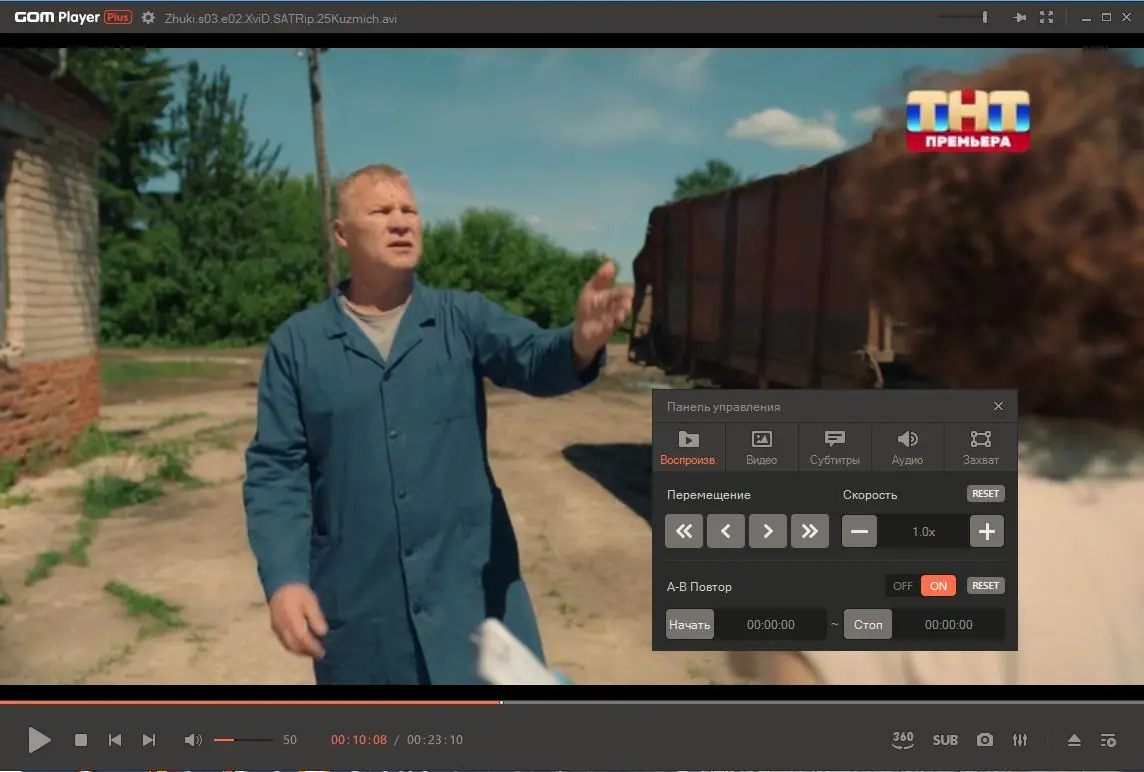Image resolution: width=1144 pixels, height=772 pixels.
Task: Adjust the title bar opacity slider
Action: point(963,17)
